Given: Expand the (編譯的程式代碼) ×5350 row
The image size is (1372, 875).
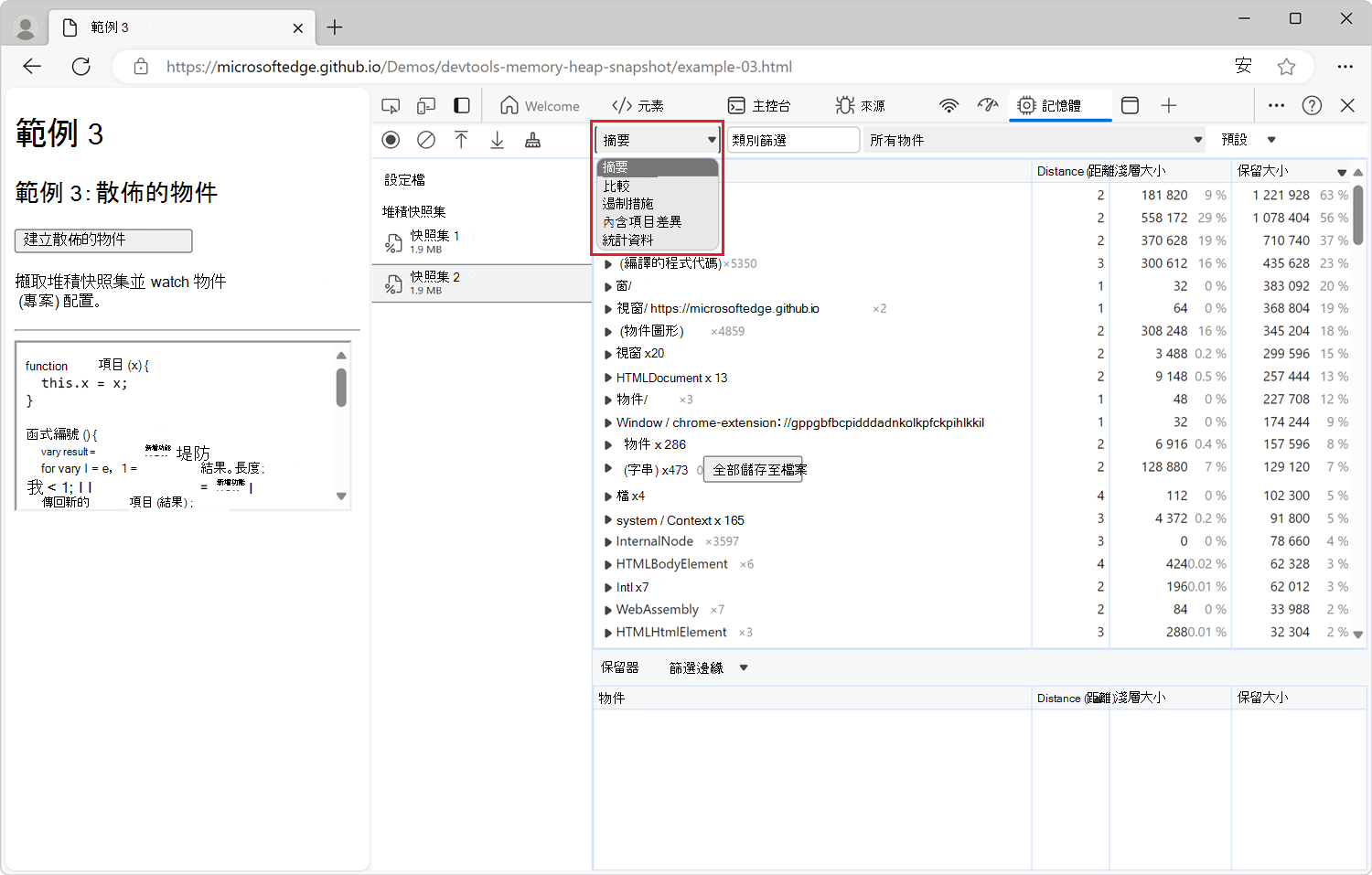Looking at the screenshot, I should 608,264.
